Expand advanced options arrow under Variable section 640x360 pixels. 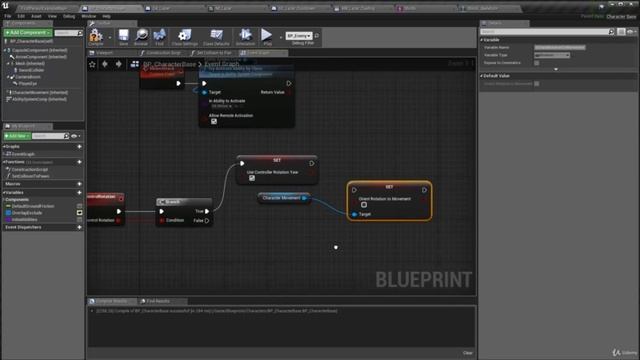coord(556,69)
